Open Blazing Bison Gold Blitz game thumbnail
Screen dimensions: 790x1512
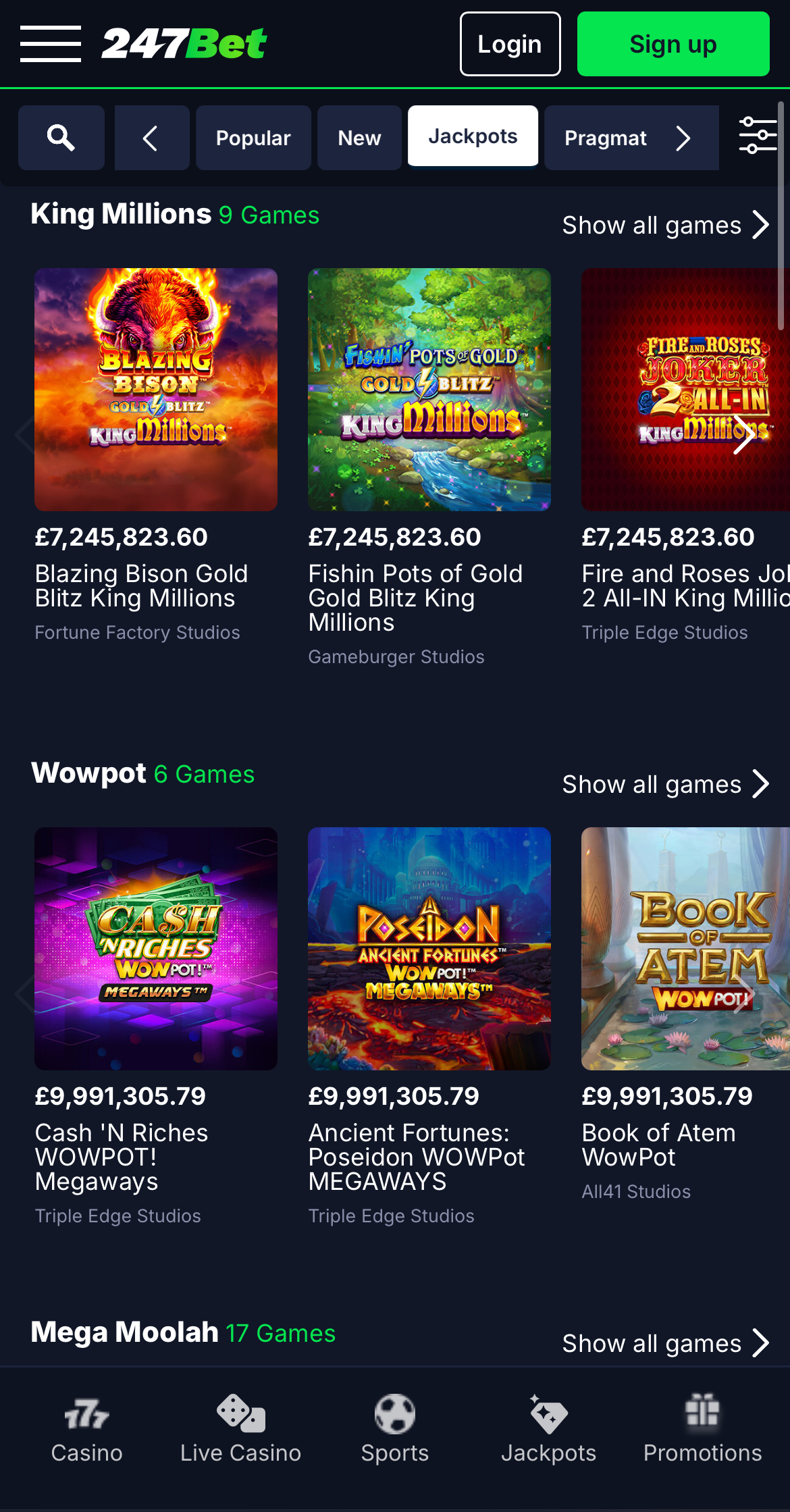coord(156,390)
